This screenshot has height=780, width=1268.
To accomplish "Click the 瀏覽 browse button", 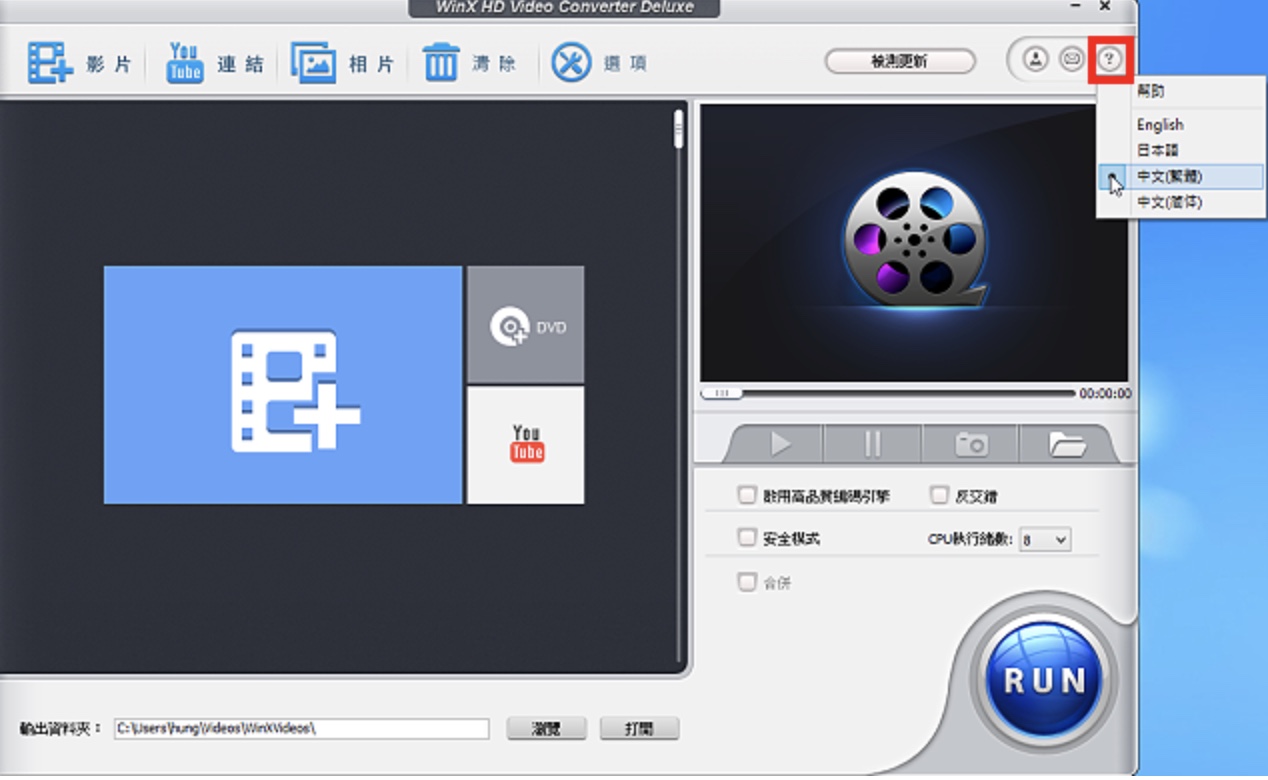I will (546, 728).
